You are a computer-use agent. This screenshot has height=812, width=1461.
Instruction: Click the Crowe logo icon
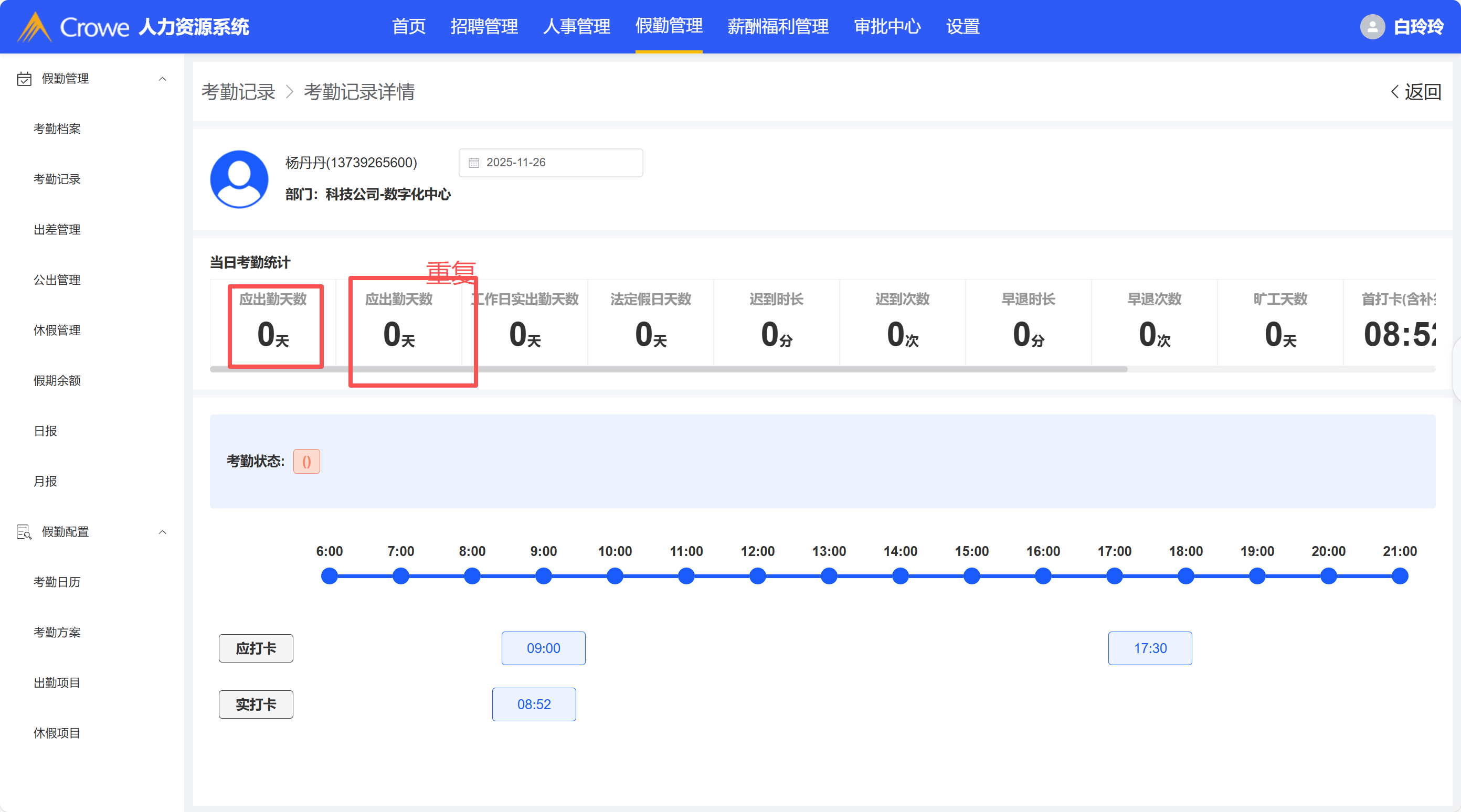point(35,27)
